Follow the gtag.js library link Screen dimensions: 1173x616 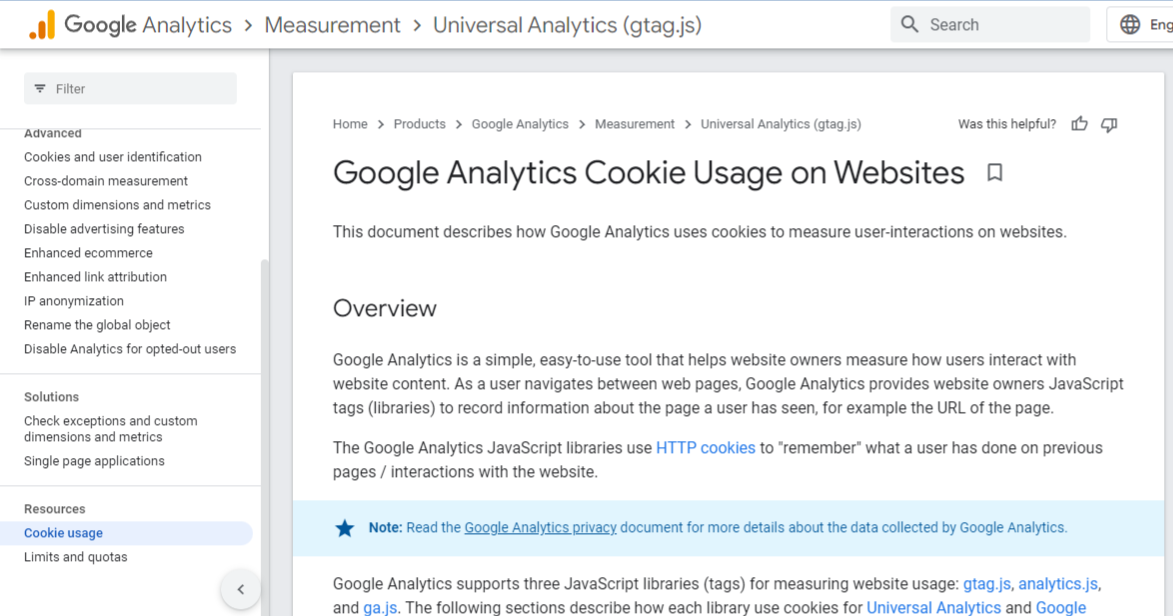(986, 584)
